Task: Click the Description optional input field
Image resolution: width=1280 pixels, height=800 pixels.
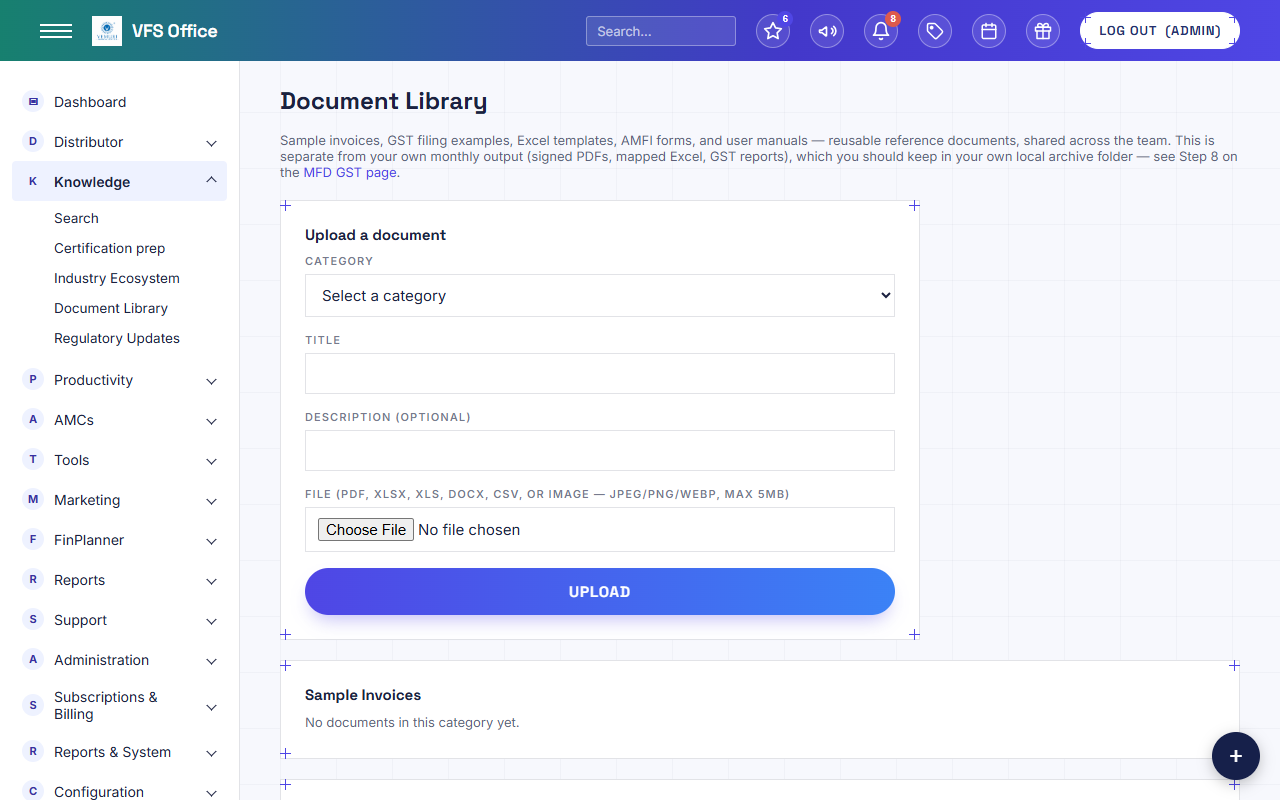Action: [x=600, y=450]
